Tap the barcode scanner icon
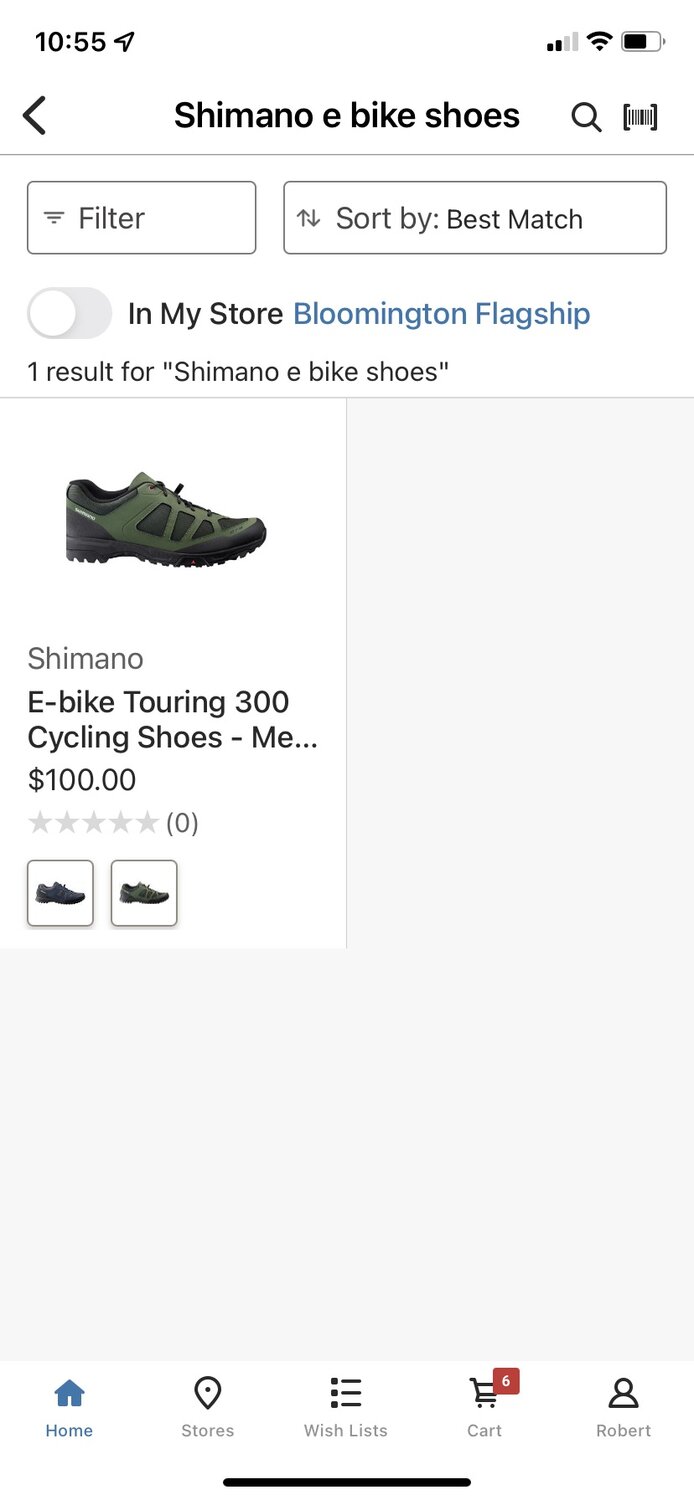 pyautogui.click(x=640, y=117)
